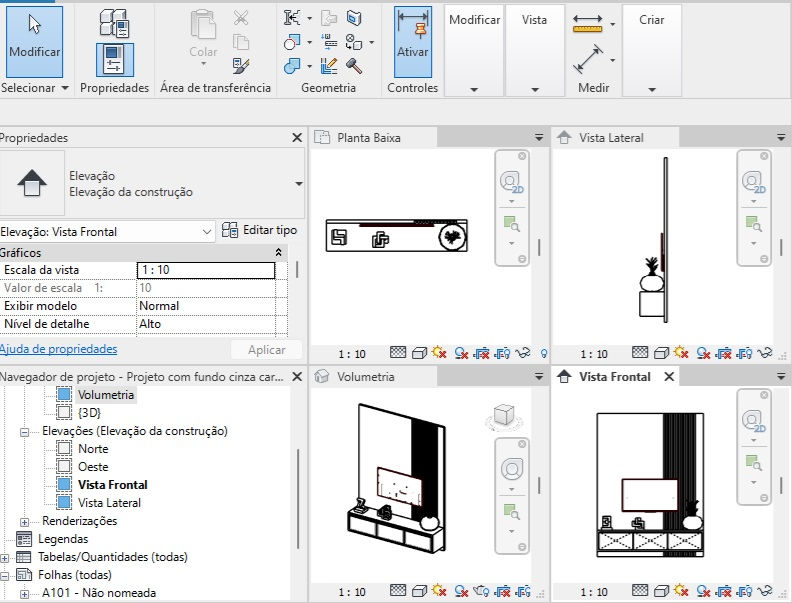Click crop view icon in Vista Lateral bar

pos(724,353)
